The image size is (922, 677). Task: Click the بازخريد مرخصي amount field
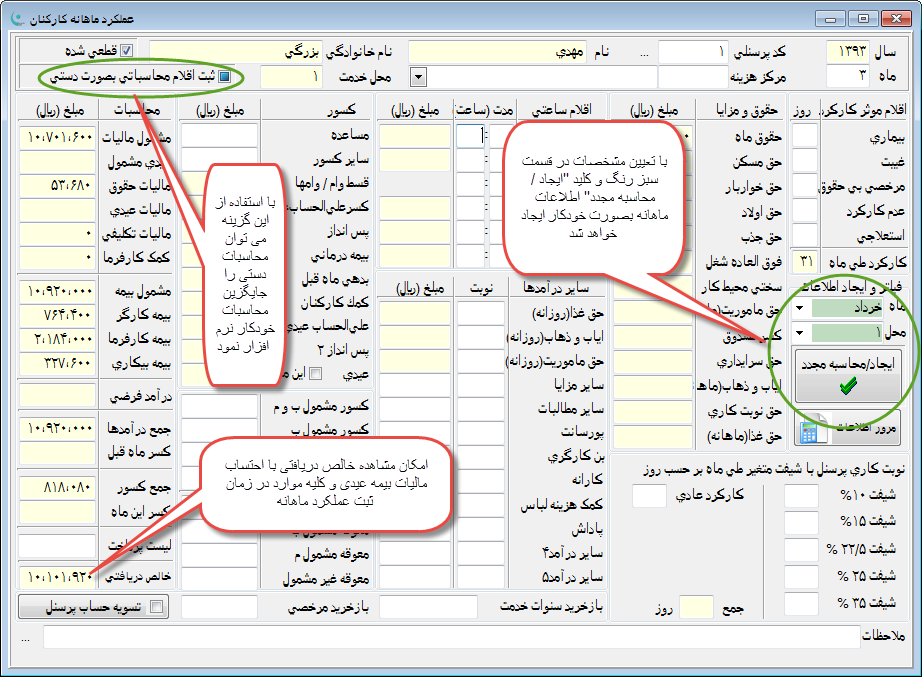click(x=219, y=606)
